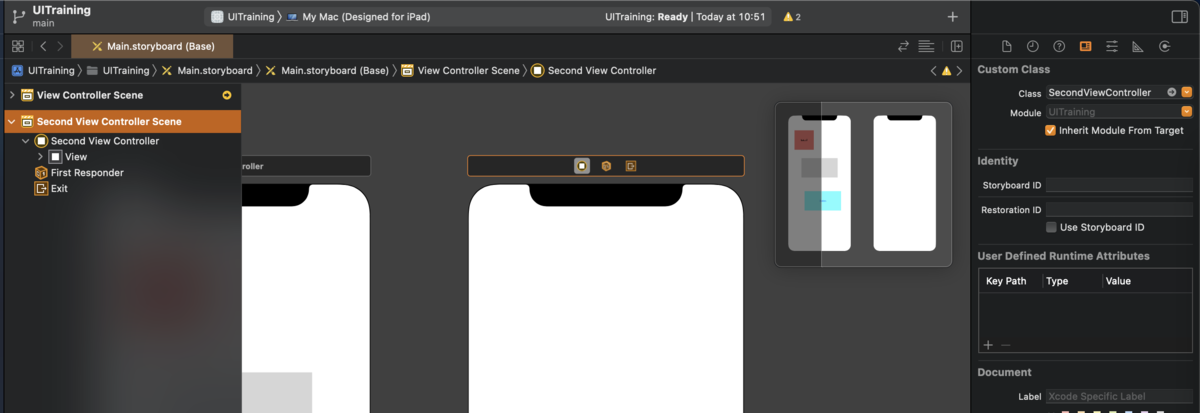This screenshot has height=413, width=1200.
Task: Jump to the next issue
Action: (960, 71)
